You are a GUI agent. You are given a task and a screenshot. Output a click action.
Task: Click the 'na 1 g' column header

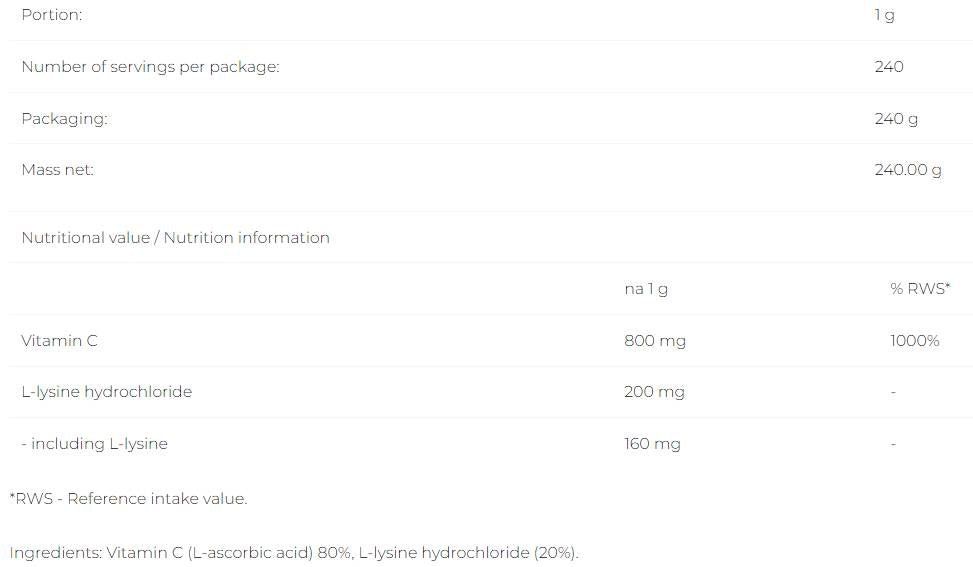coord(645,289)
